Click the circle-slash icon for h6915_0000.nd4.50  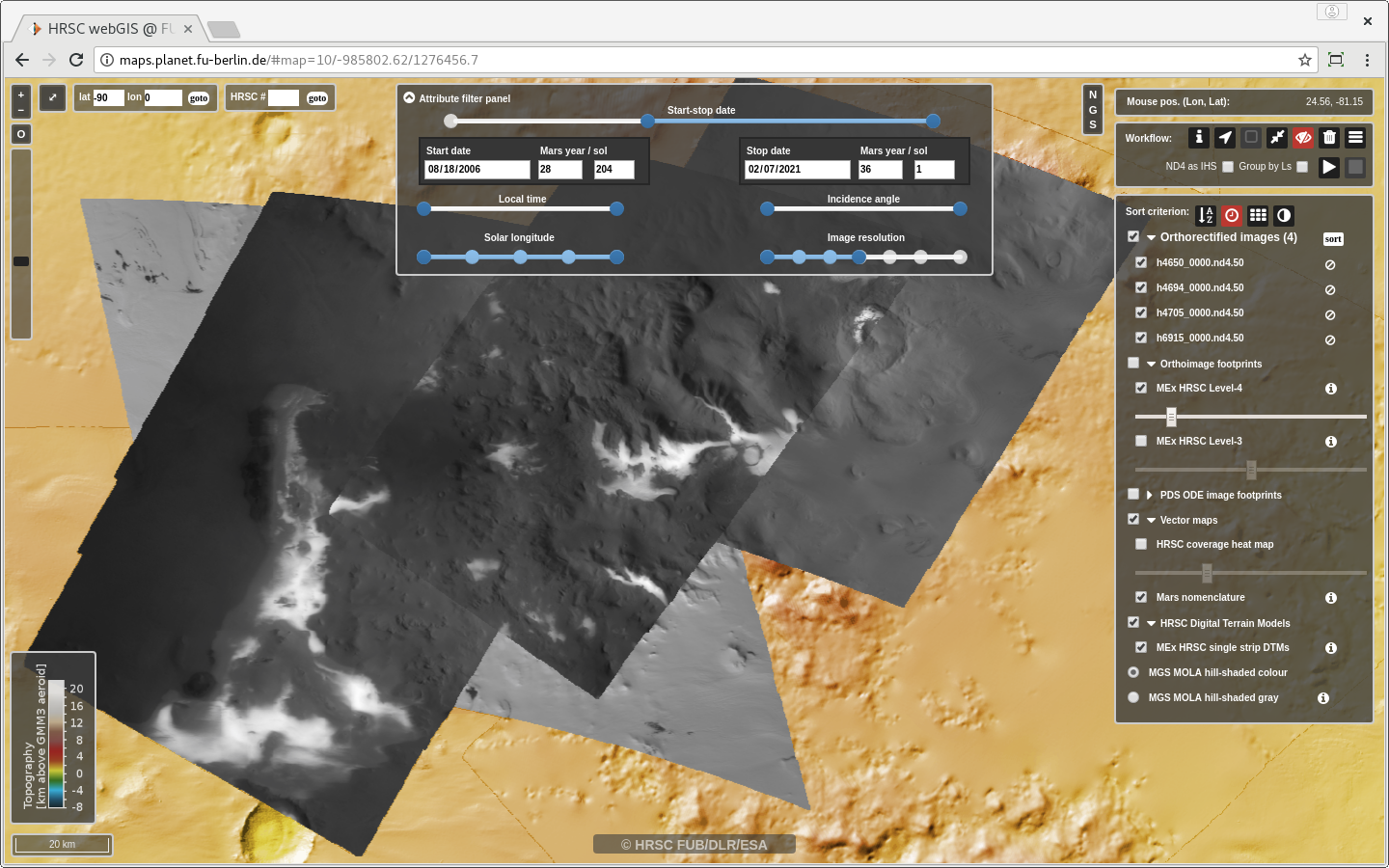[1330, 340]
